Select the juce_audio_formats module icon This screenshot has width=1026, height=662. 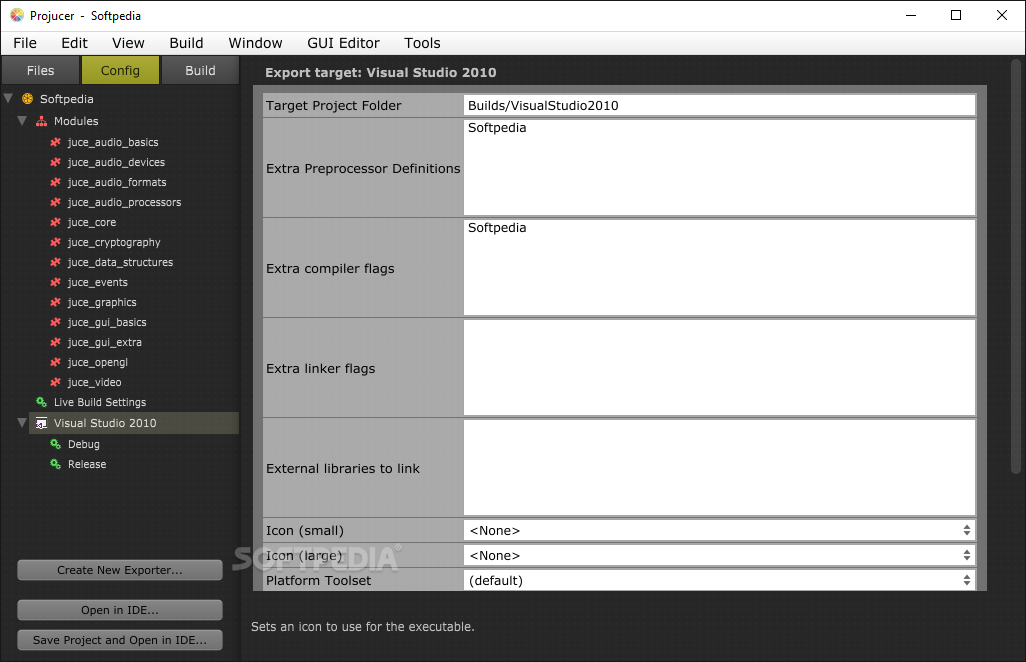click(56, 182)
